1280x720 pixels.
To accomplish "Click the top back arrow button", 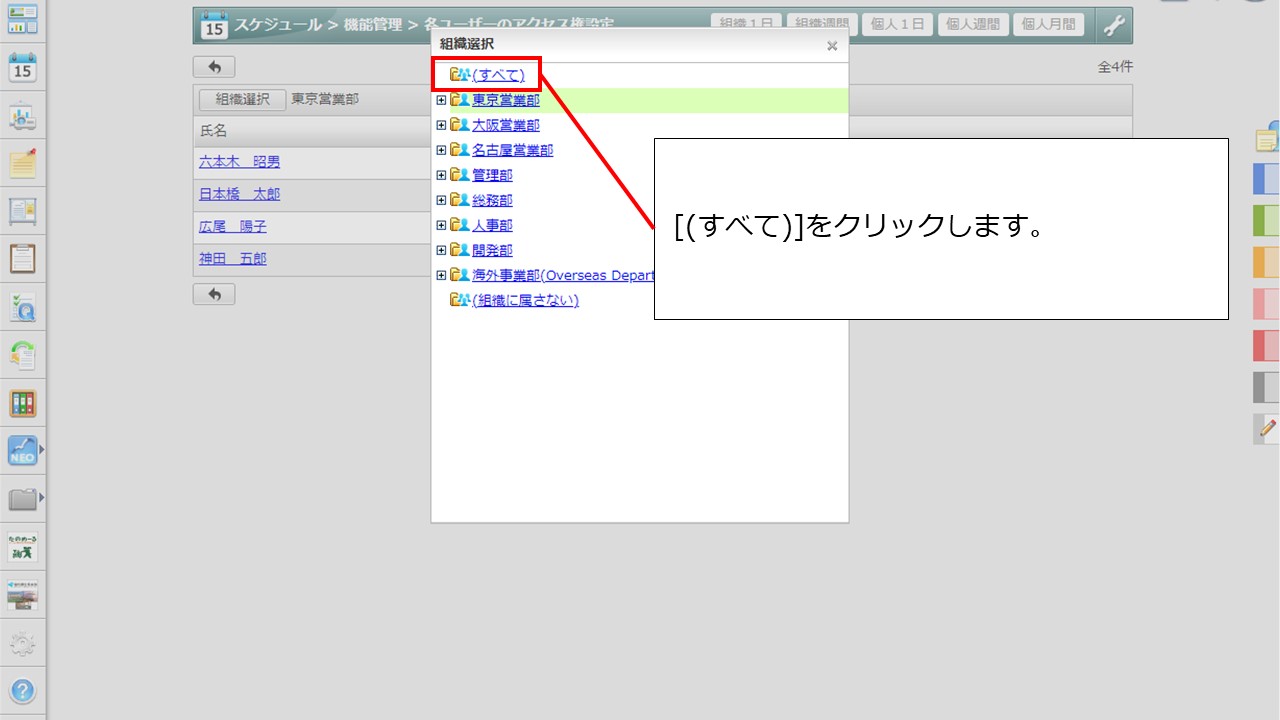I will pos(214,67).
